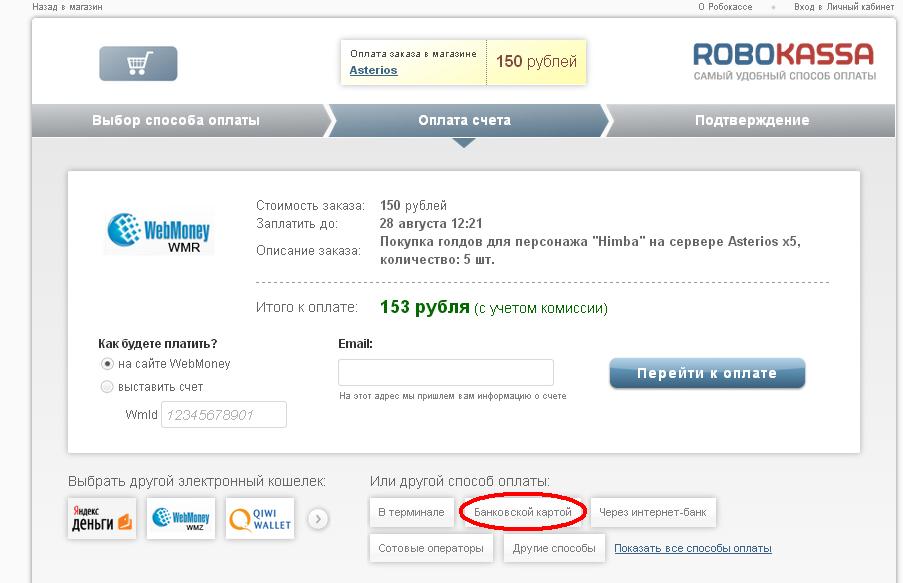Screen dimensions: 903x583
Task: Choose the 'В терминале' payment method
Action: tap(411, 512)
